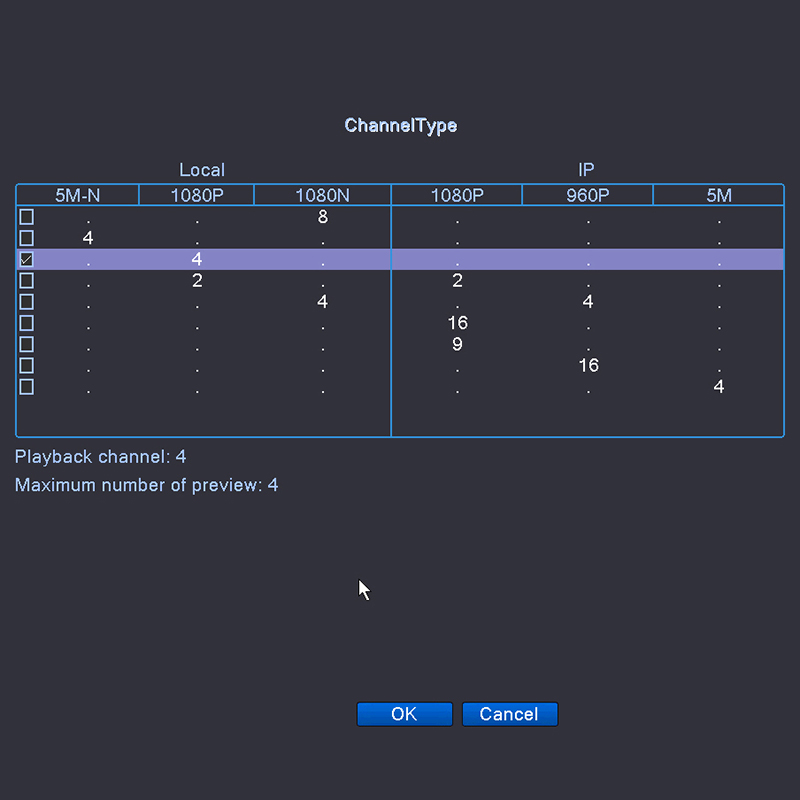The image size is (800, 800).
Task: Check the box for 4 IP 5M channels
Action: tap(27, 386)
